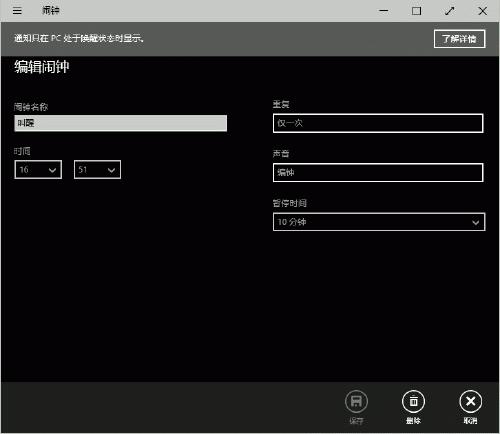Expand the snooze time dropdown (10 分钟)
Image resolution: width=500 pixels, height=434 pixels.
tap(379, 222)
